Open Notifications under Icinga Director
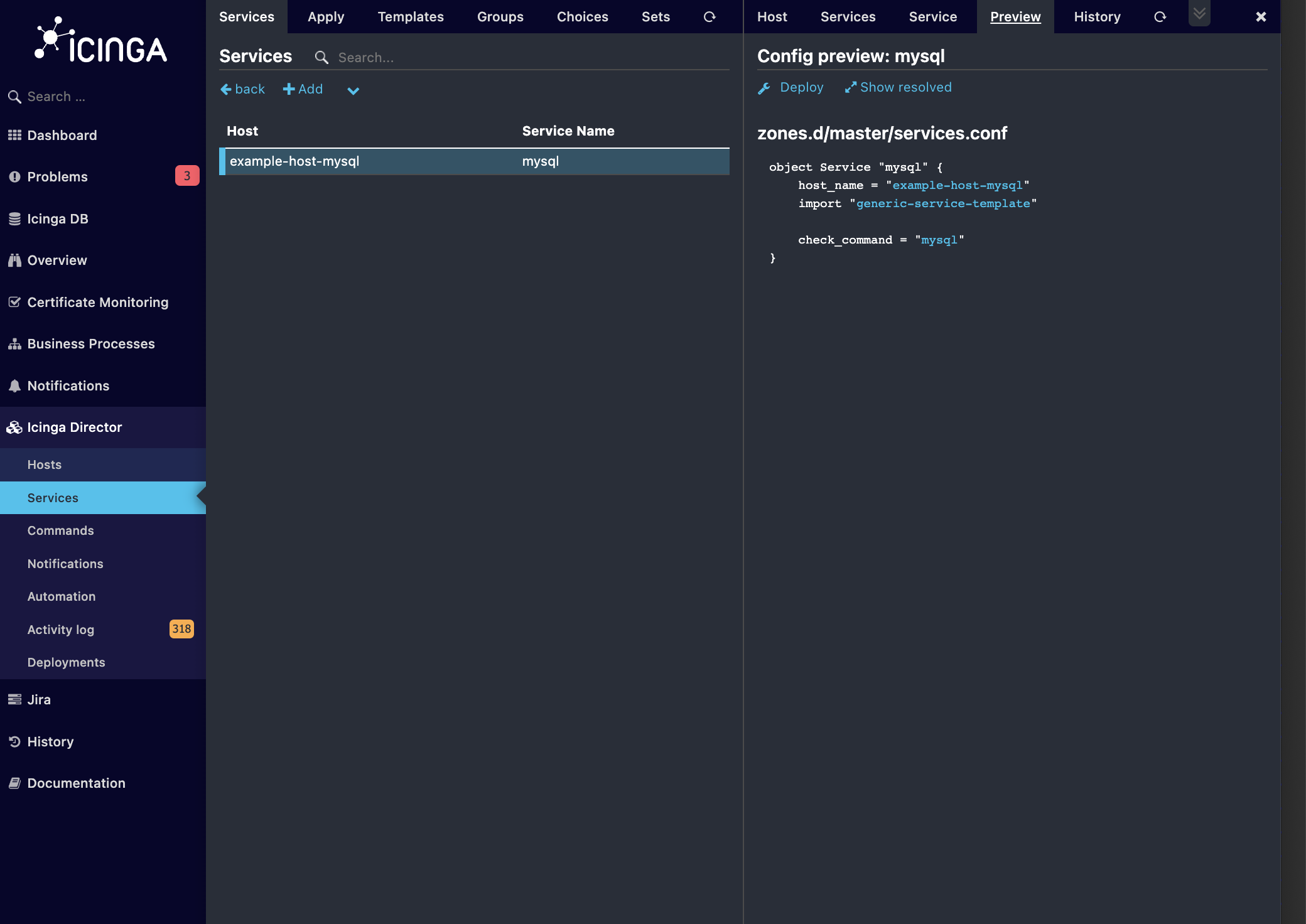This screenshot has height=924, width=1306. [103, 564]
